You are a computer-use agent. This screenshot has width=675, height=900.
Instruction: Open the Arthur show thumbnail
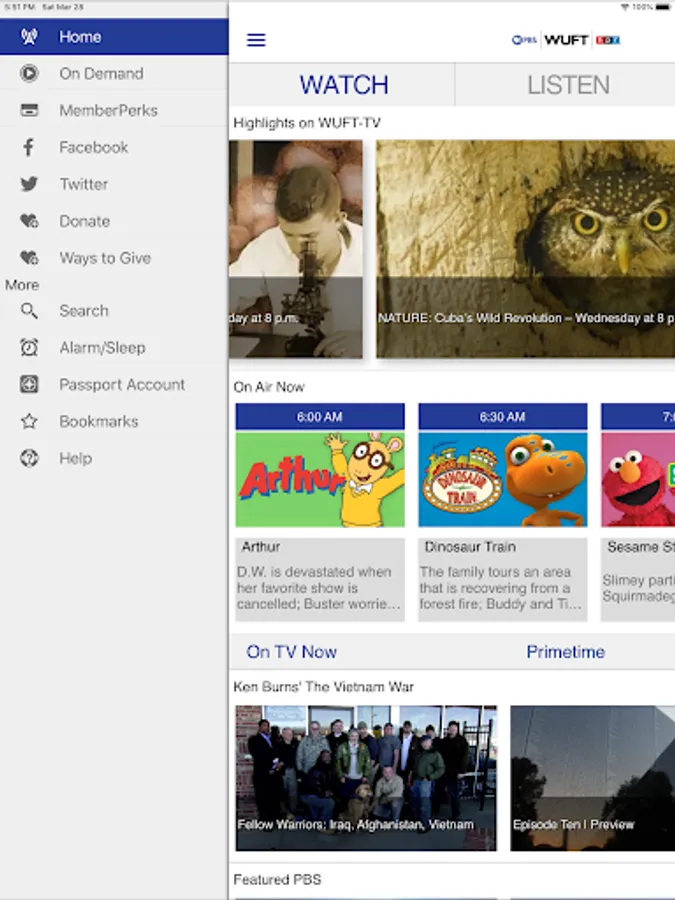coord(320,479)
